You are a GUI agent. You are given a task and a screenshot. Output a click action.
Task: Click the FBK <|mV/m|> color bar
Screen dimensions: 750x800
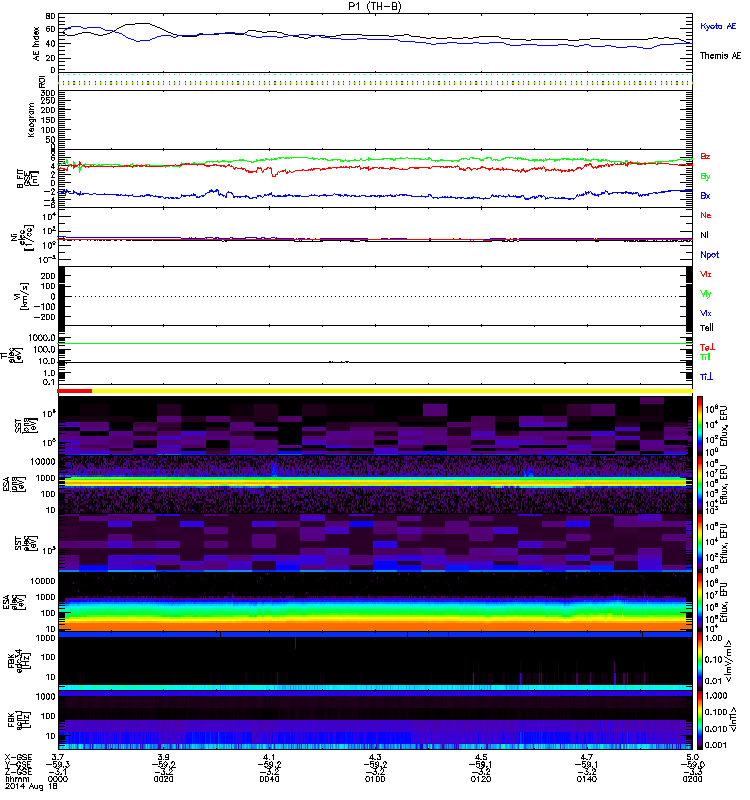pos(700,661)
